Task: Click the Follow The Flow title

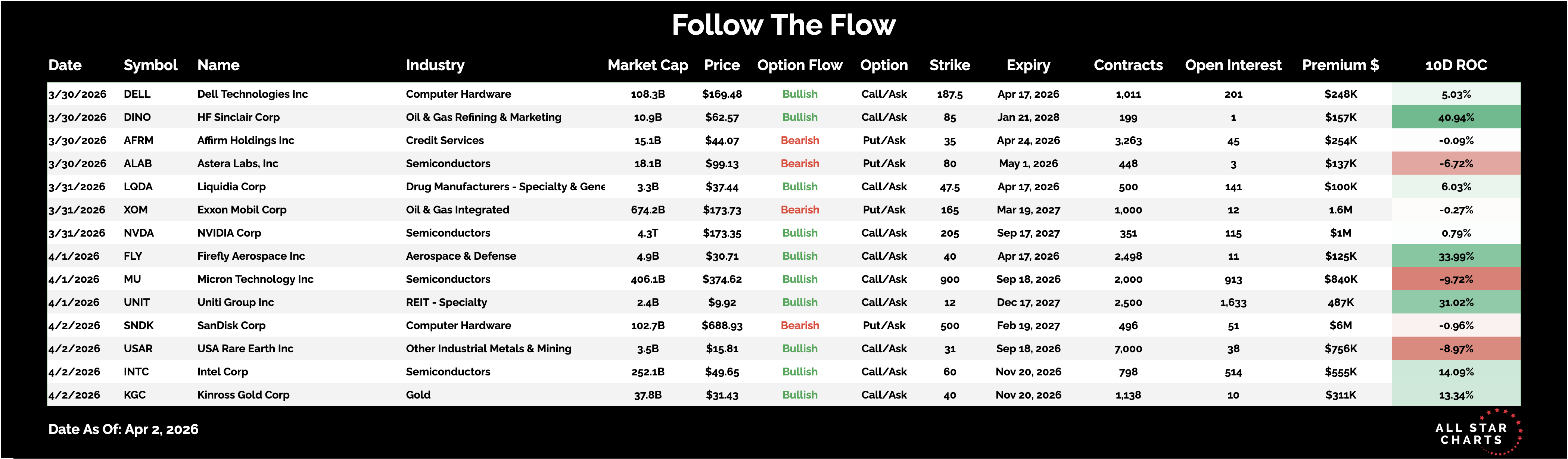Action: pyautogui.click(x=783, y=26)
